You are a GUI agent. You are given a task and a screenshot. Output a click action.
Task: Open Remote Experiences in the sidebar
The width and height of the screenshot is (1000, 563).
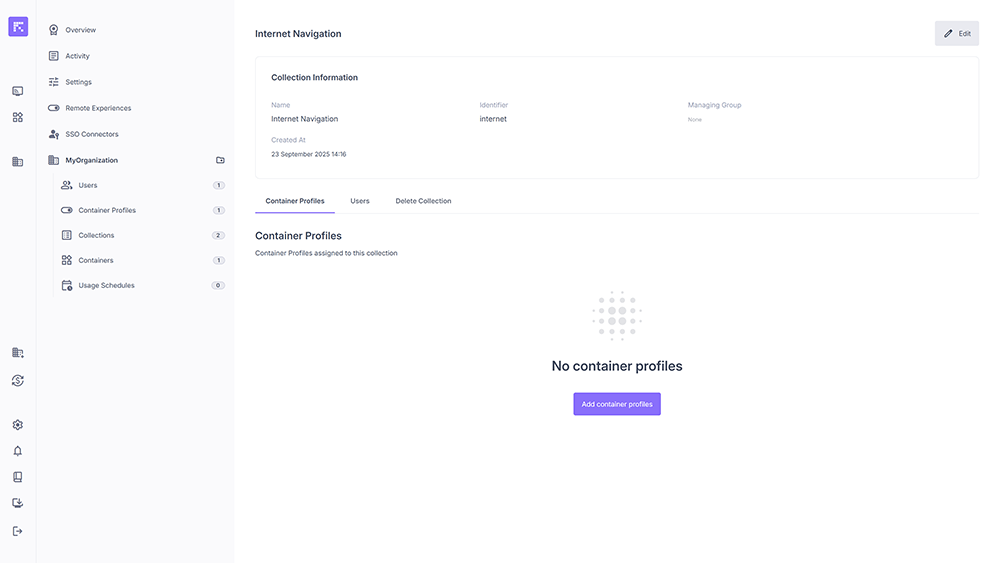pos(98,108)
